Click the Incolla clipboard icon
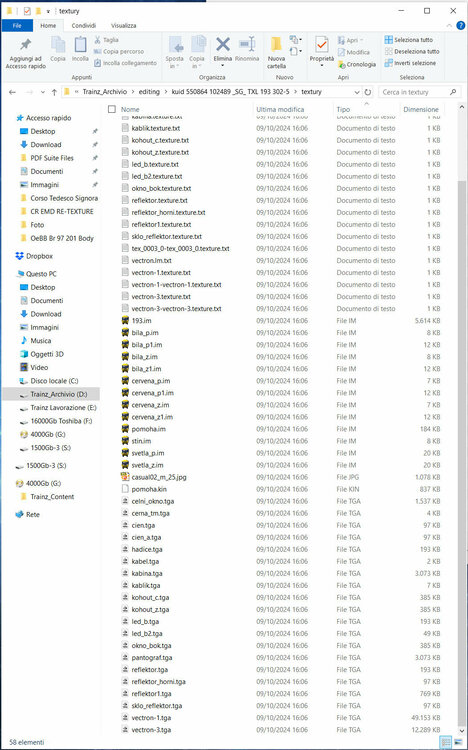 [x=80, y=45]
